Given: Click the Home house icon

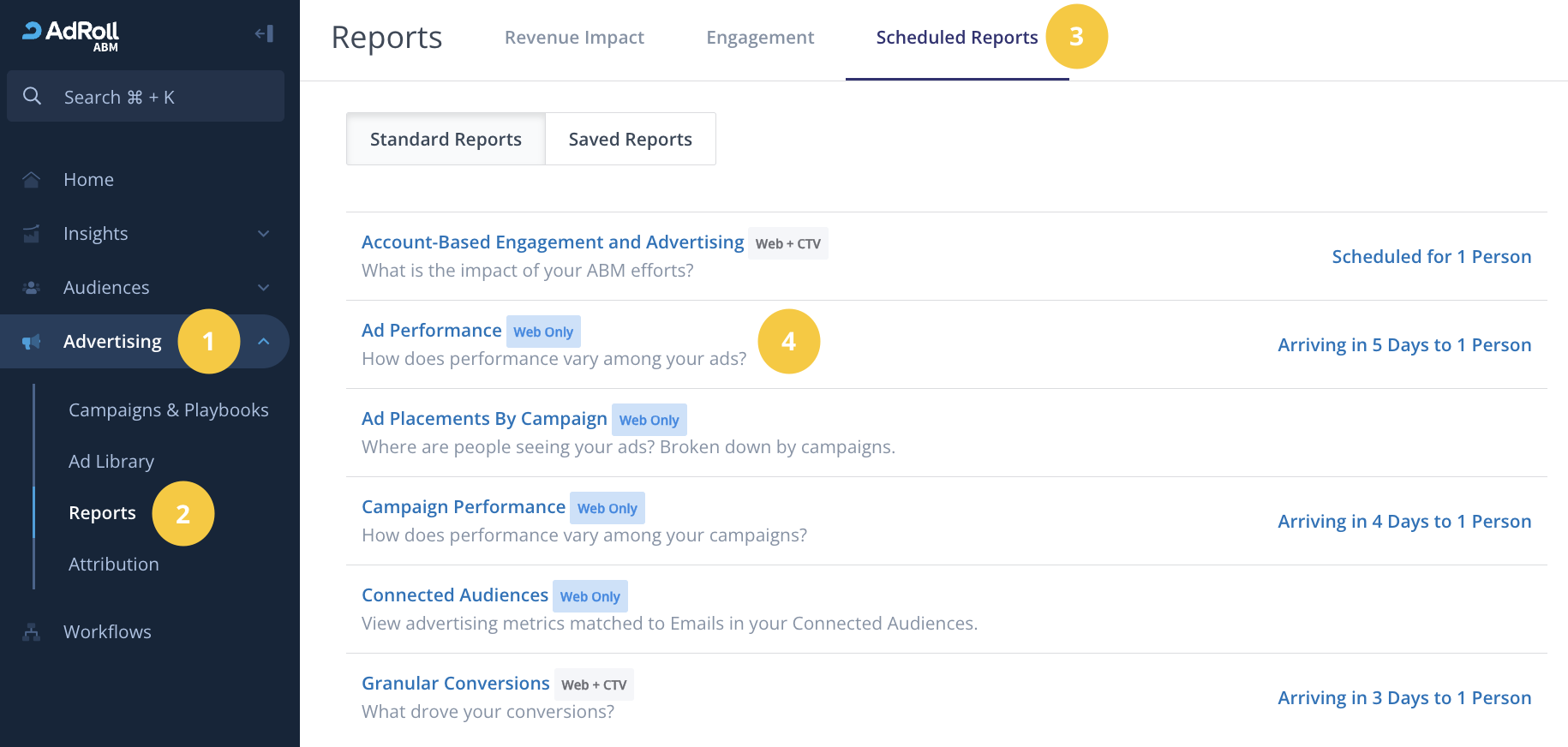Looking at the screenshot, I should coord(32,180).
